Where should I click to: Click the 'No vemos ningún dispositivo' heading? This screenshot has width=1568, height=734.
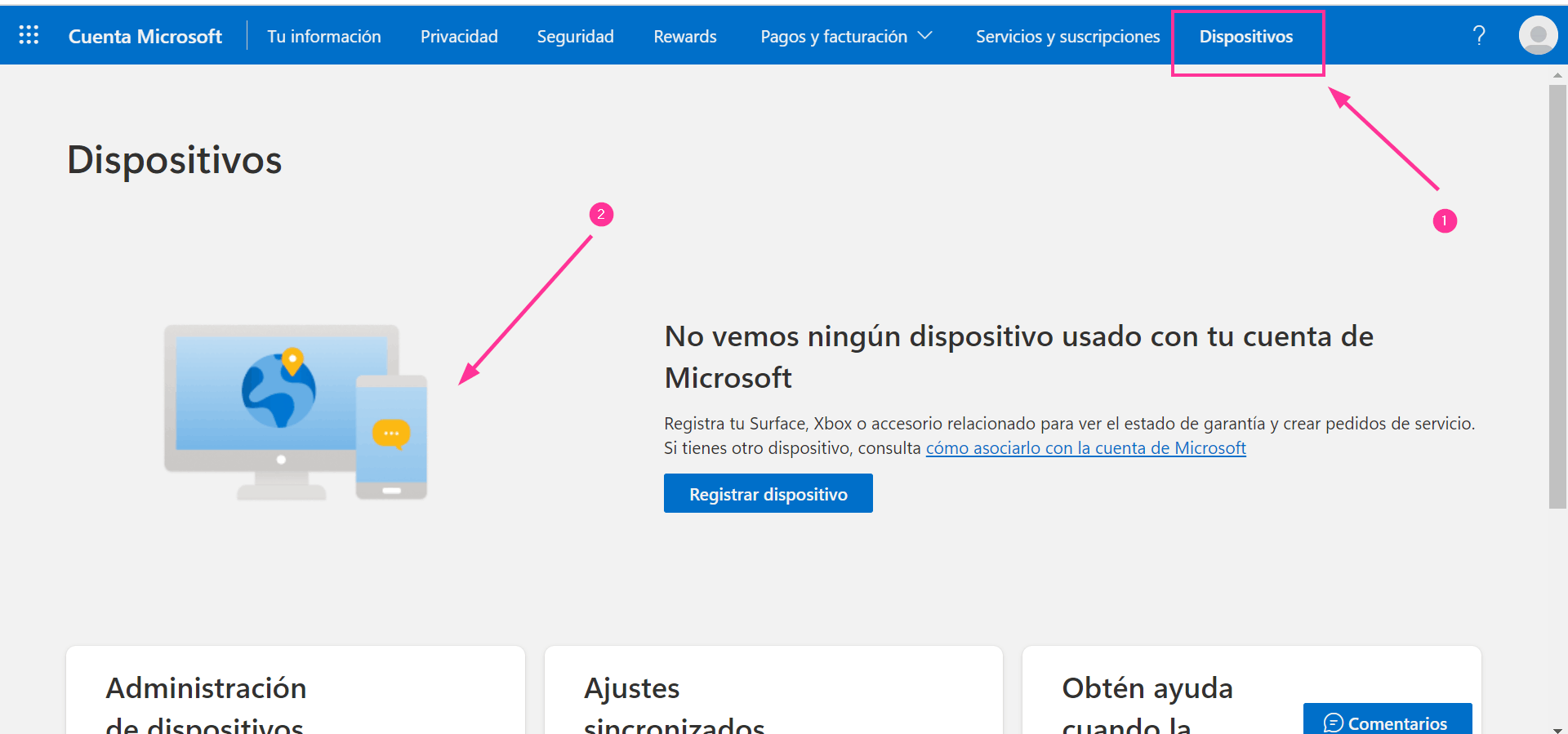[x=1018, y=357]
